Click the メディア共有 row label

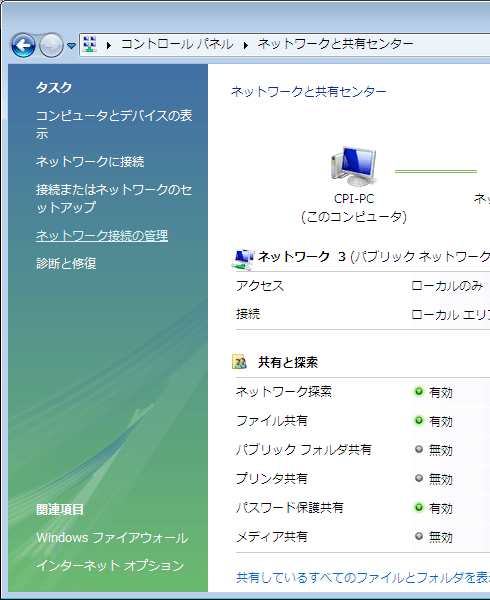(272, 537)
